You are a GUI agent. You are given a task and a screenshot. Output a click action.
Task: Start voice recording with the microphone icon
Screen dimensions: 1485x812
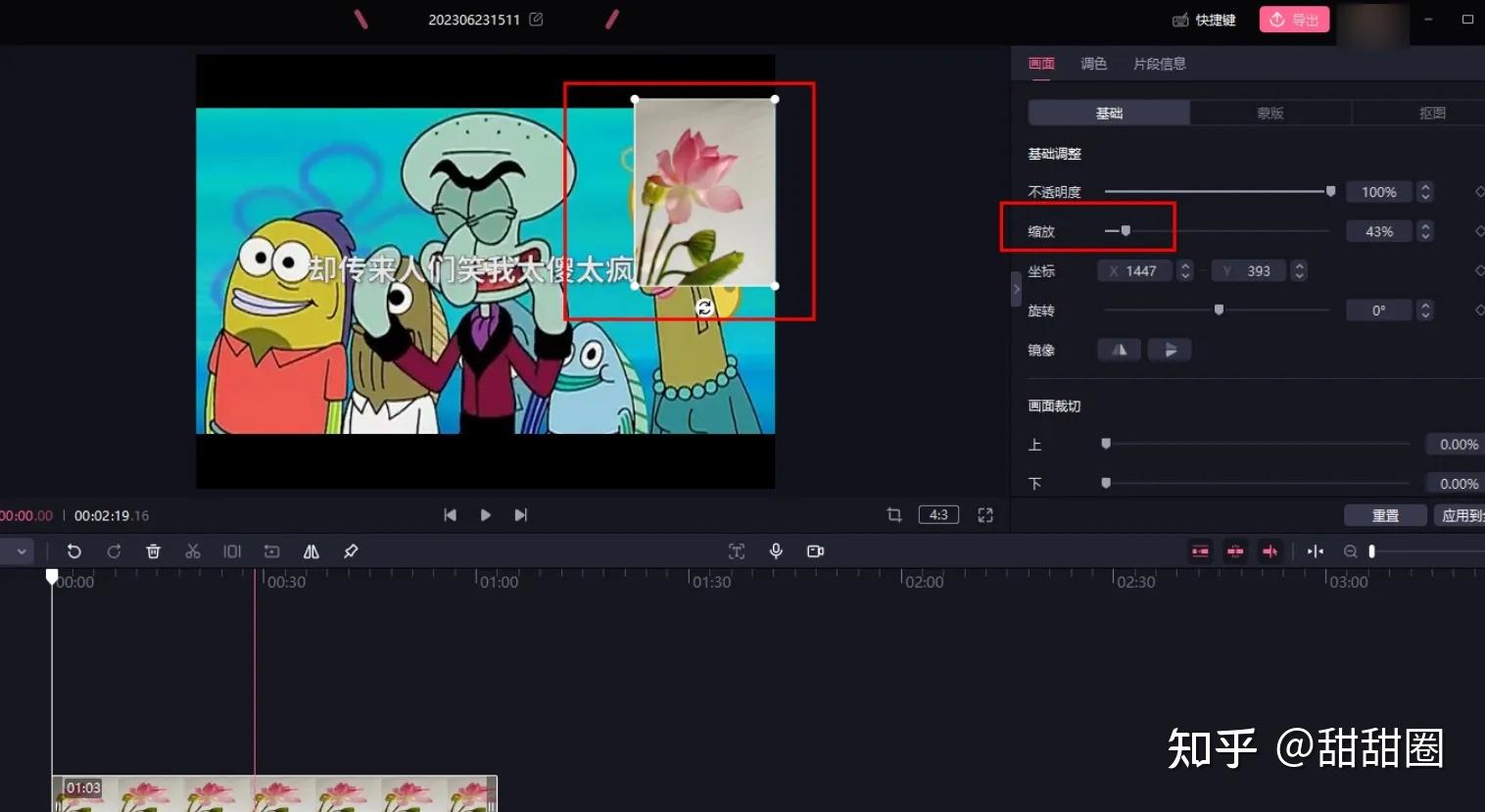coord(776,551)
